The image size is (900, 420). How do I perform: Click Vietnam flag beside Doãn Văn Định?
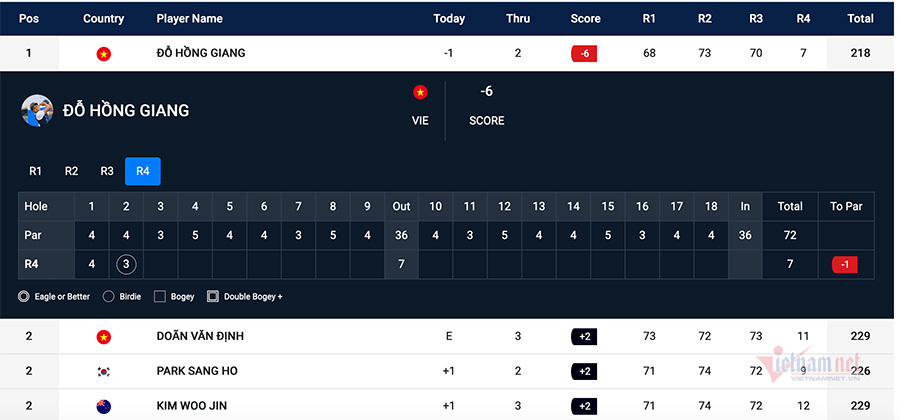103,337
